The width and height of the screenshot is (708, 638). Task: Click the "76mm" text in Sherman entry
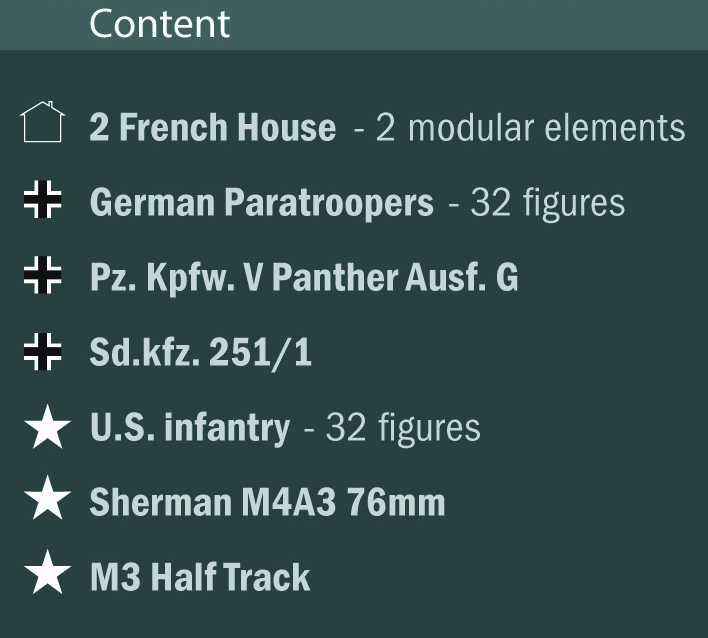coord(396,502)
